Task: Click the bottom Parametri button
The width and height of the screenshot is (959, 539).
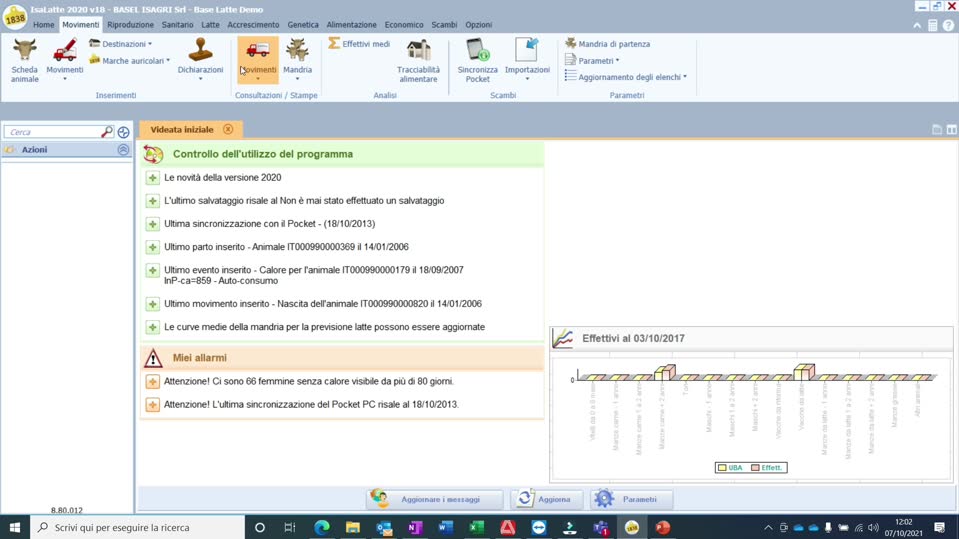Action: coord(631,499)
